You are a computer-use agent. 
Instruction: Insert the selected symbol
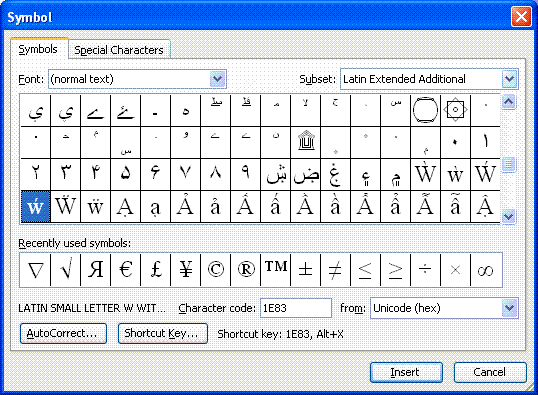pyautogui.click(x=406, y=372)
